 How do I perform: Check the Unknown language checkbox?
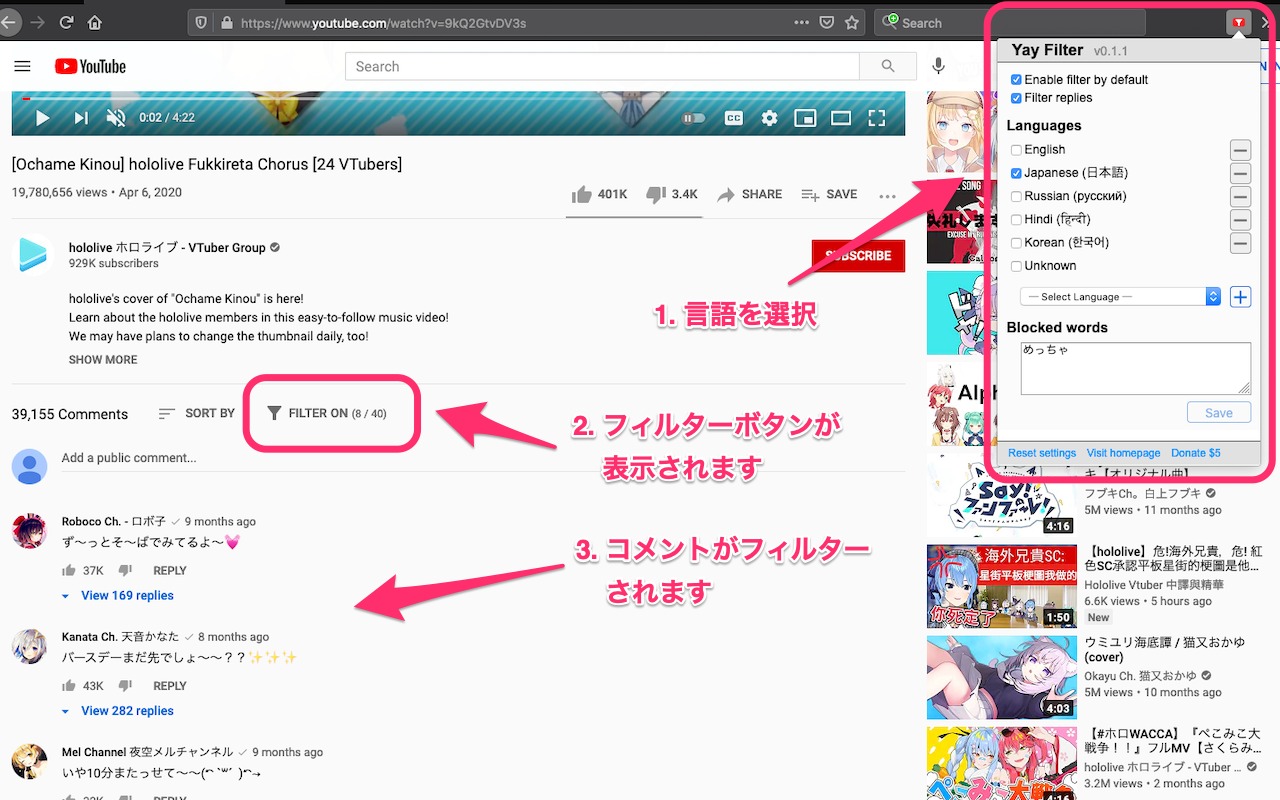click(x=1016, y=266)
